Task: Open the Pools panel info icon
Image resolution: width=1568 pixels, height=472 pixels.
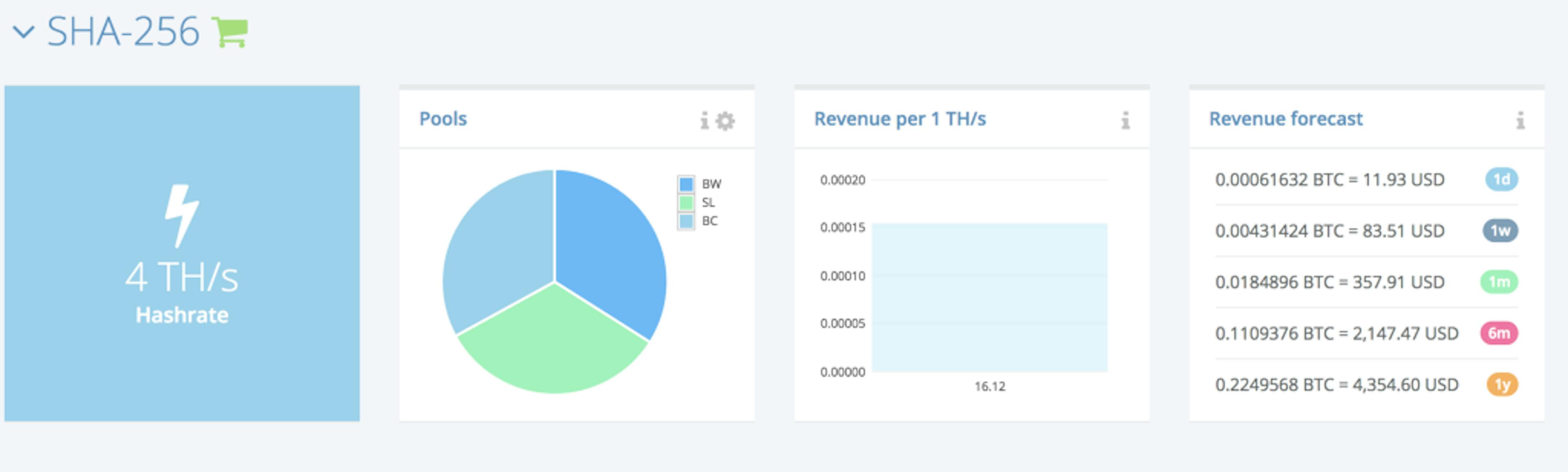Action: click(704, 121)
